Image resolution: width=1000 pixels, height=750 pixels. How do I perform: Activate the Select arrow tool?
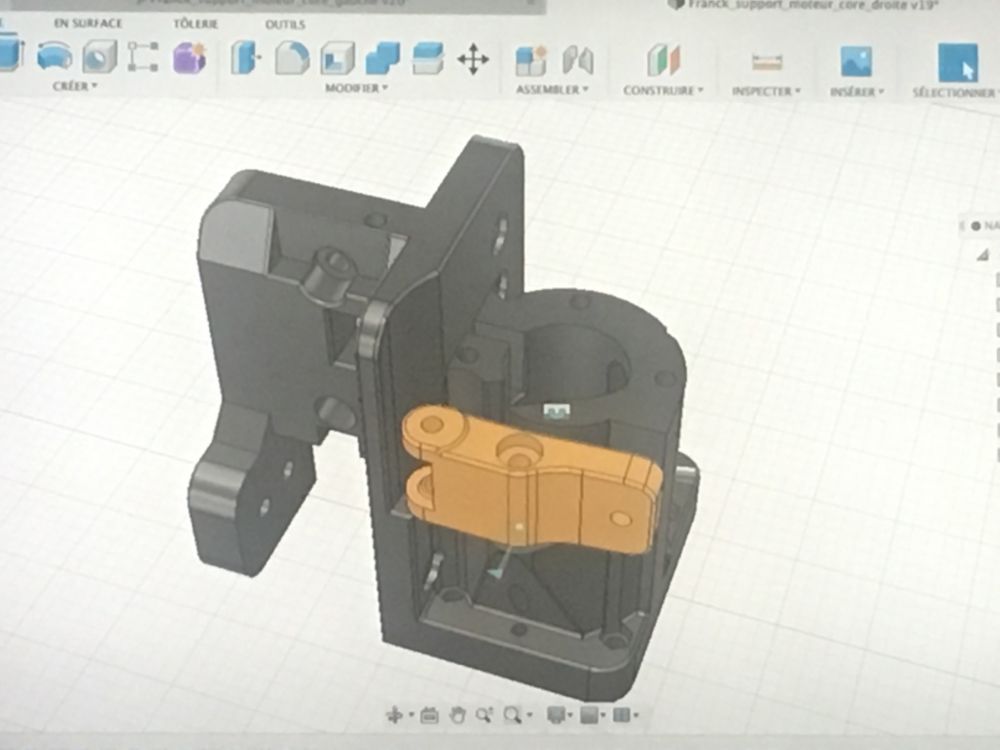tap(957, 62)
